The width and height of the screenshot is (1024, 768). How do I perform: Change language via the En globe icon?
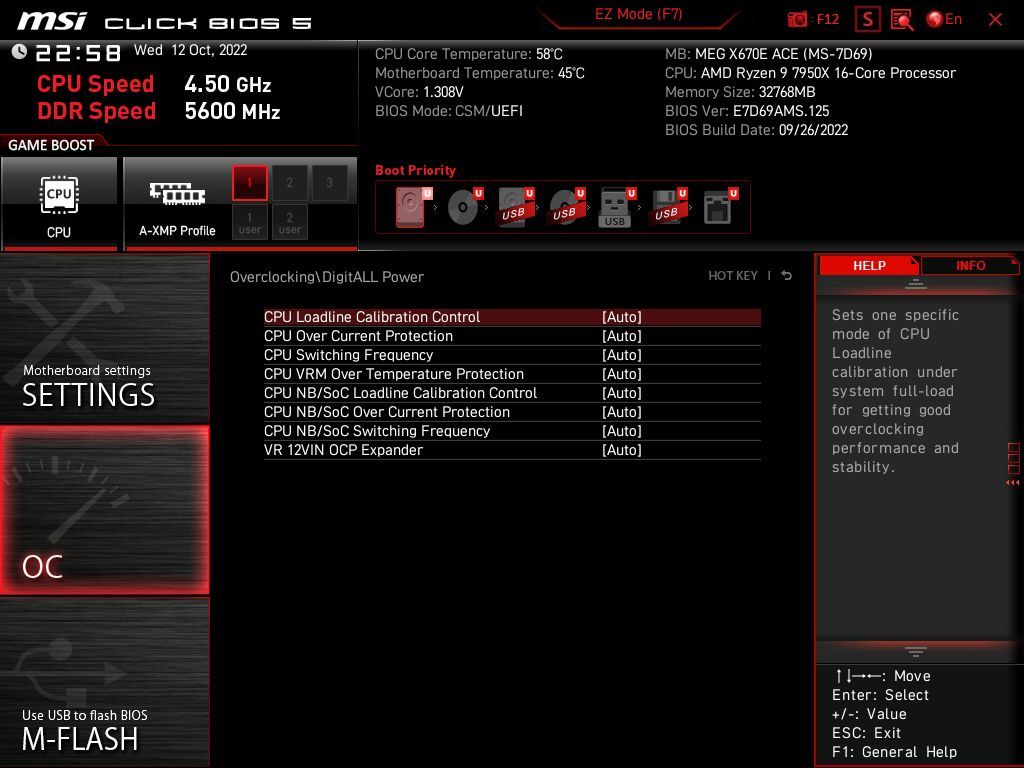pyautogui.click(x=944, y=19)
